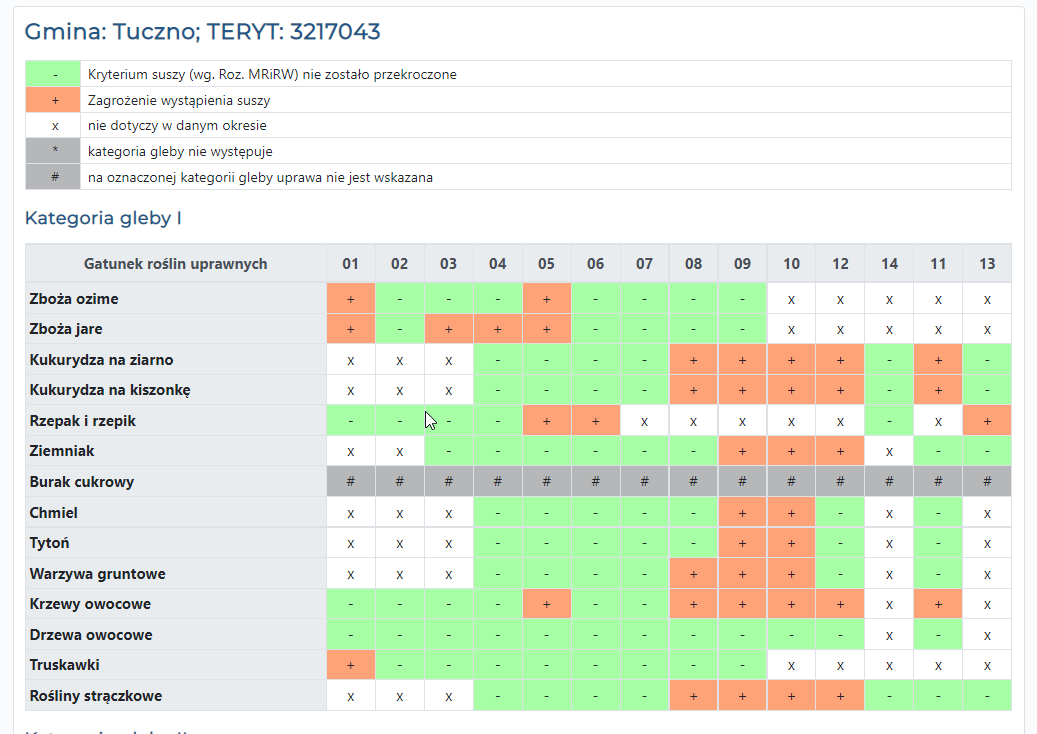The width and height of the screenshot is (1037, 734).
Task: Click the gray "#" legend swatch
Action: coord(54,177)
